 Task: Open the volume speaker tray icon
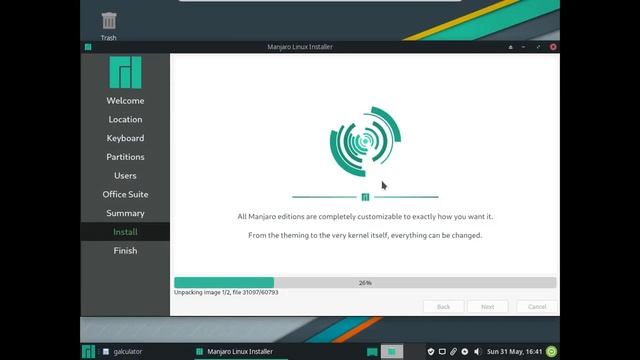(x=477, y=351)
